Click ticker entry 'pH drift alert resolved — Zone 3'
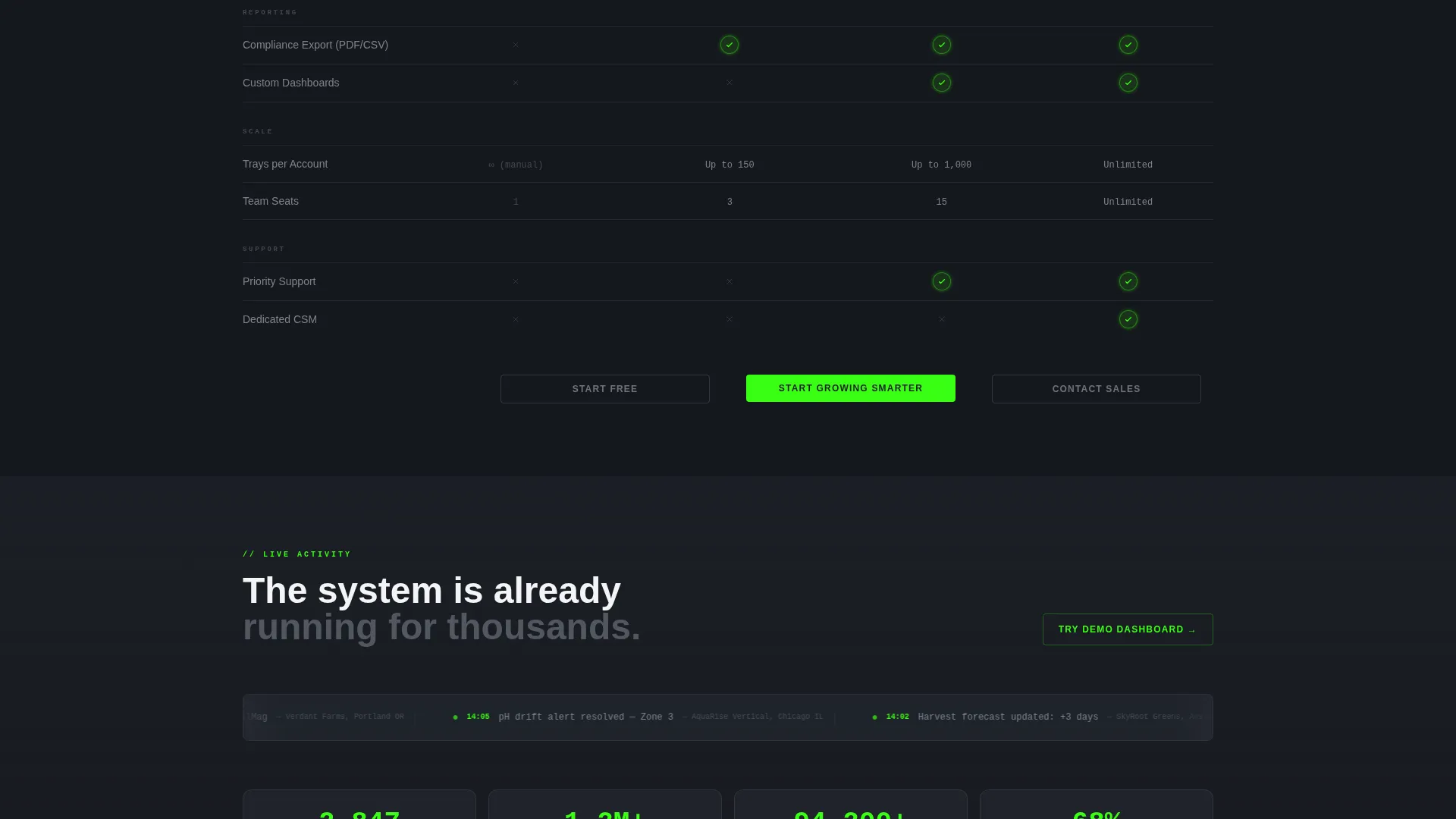Viewport: 1456px width, 819px height. [585, 717]
